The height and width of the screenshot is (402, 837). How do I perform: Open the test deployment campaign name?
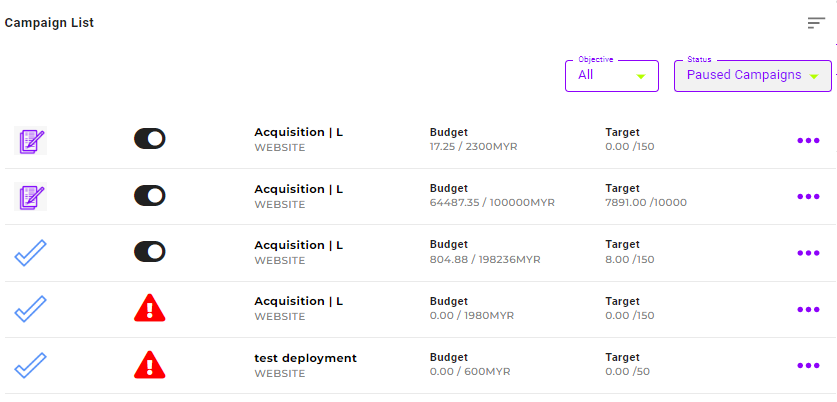pos(305,358)
